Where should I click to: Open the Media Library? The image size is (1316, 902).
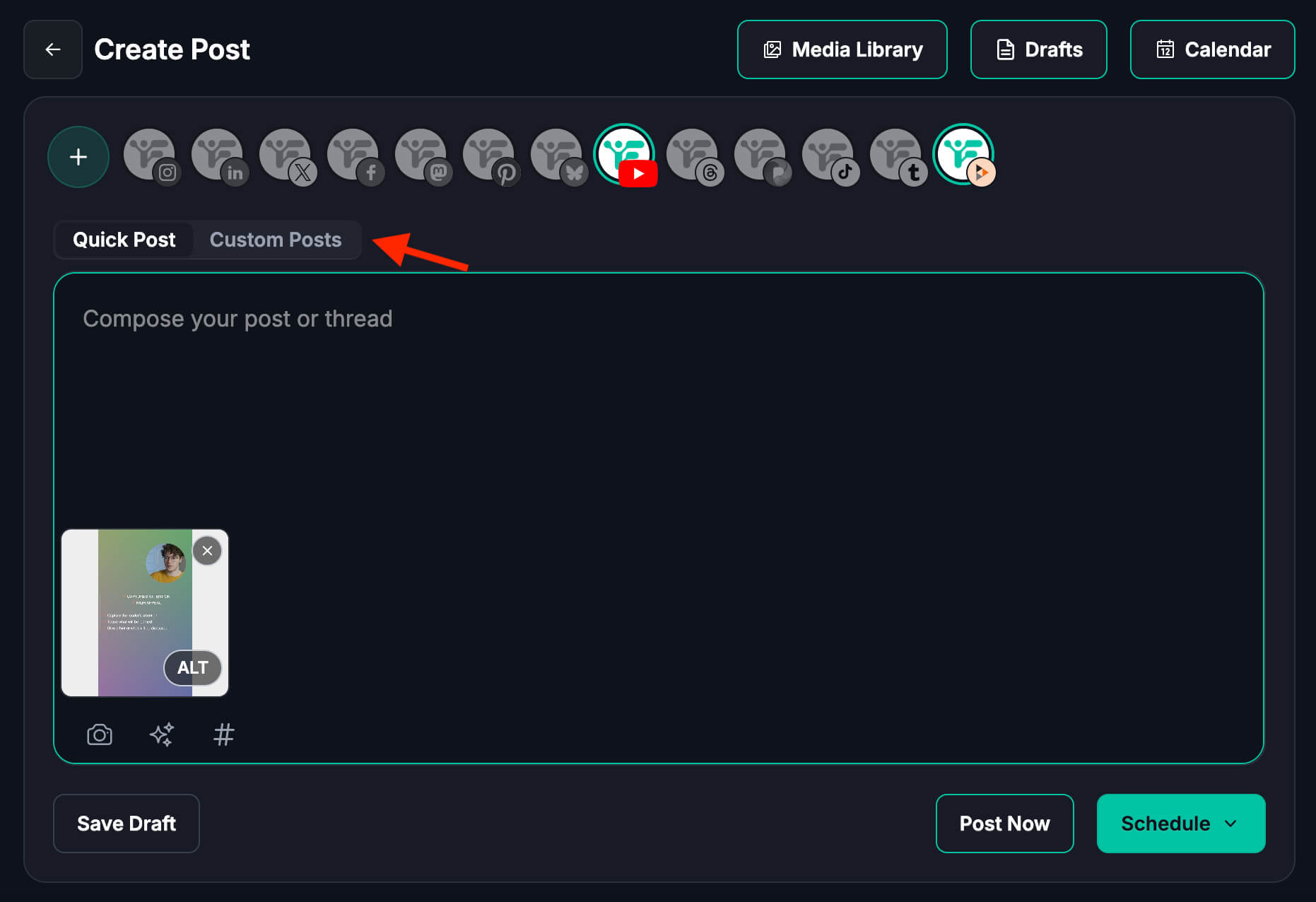(x=842, y=49)
